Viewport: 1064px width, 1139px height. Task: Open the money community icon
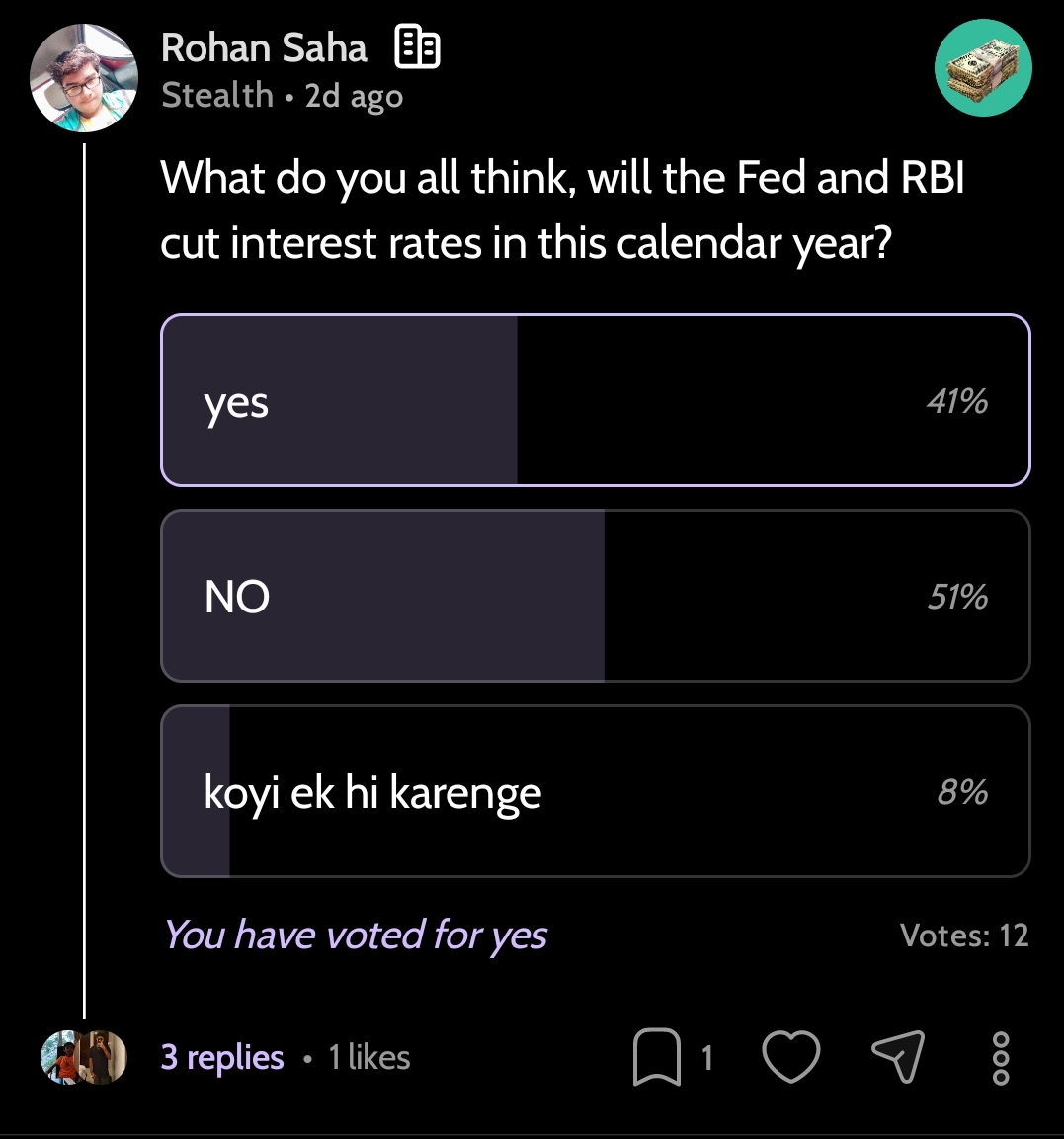click(x=983, y=68)
